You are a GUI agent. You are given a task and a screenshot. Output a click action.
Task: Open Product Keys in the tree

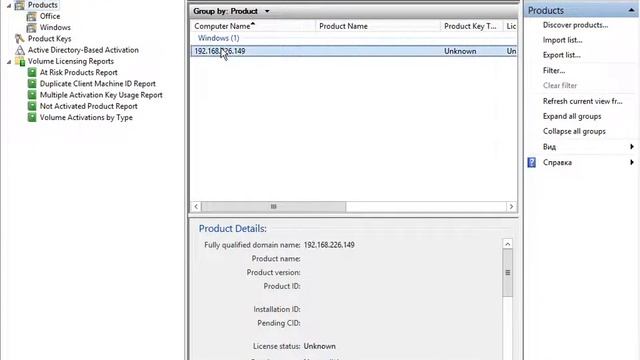click(x=49, y=39)
